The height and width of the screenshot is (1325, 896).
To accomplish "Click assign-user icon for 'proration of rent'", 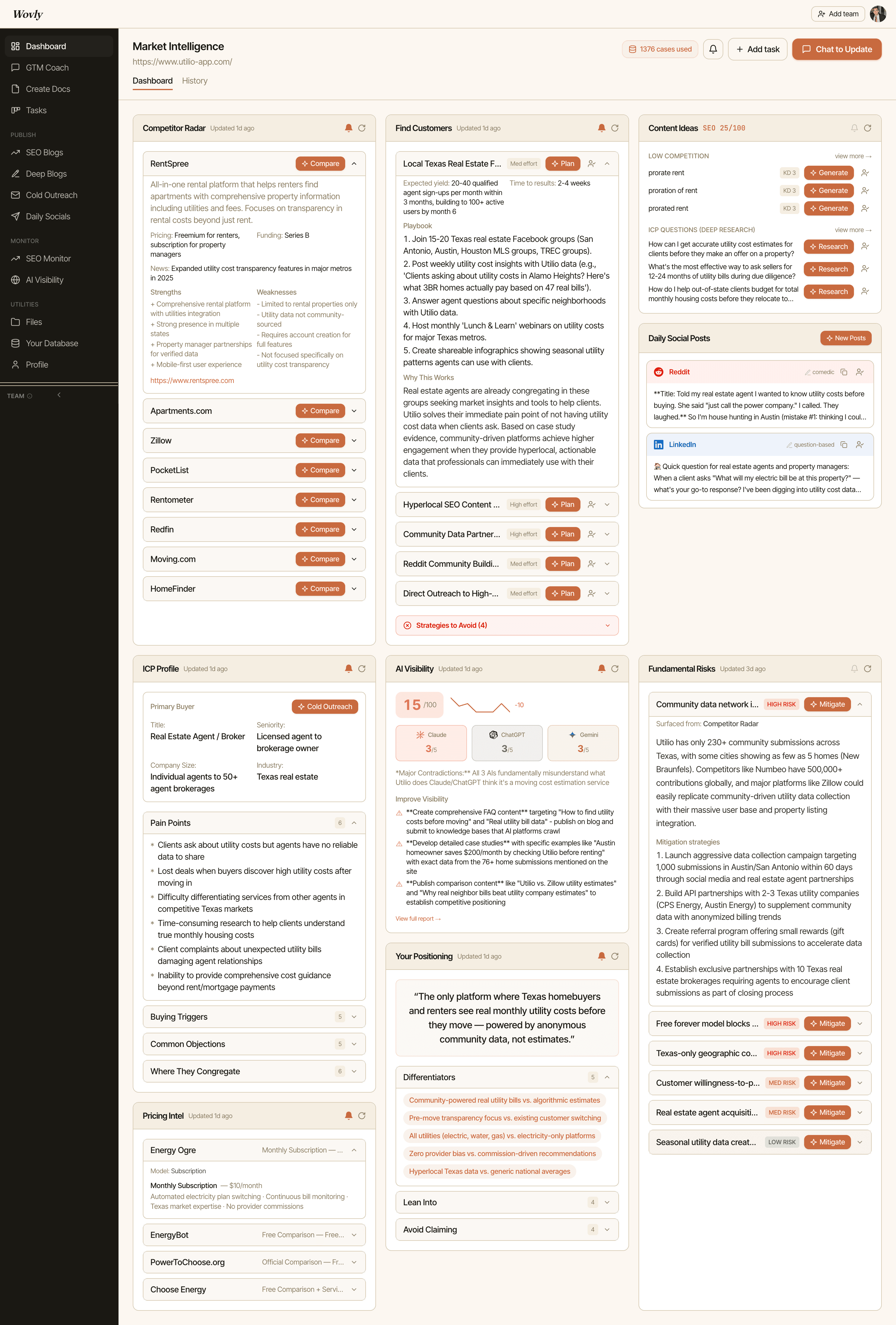I will coord(865,190).
